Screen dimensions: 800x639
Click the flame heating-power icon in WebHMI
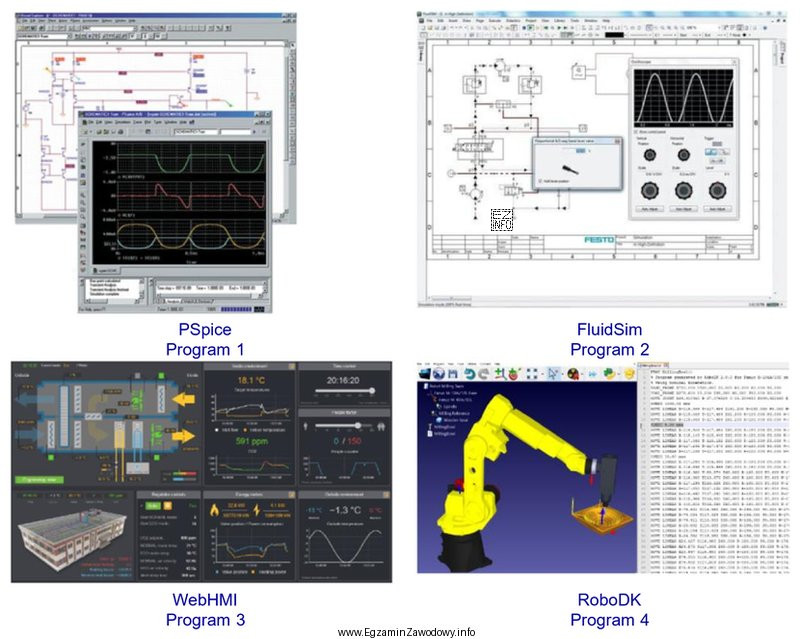point(214,509)
